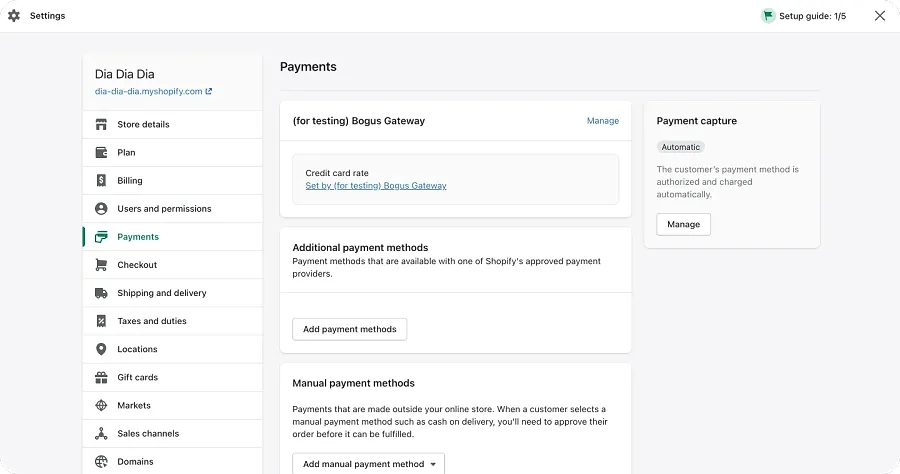Open the Store details settings page
Screen dimensions: 900x474
pos(172,124)
